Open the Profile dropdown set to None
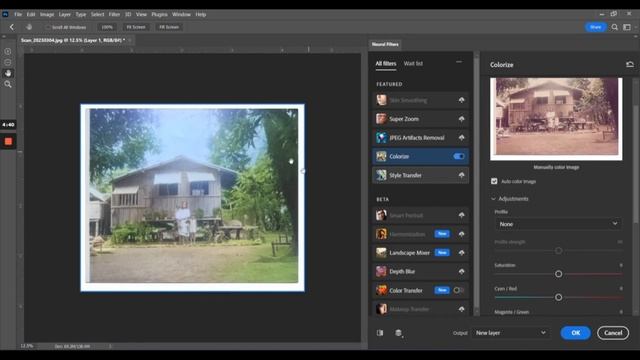The image size is (640, 360). click(x=558, y=224)
